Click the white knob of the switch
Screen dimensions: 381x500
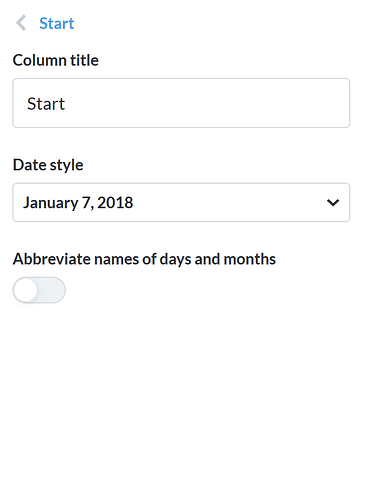tap(25, 290)
